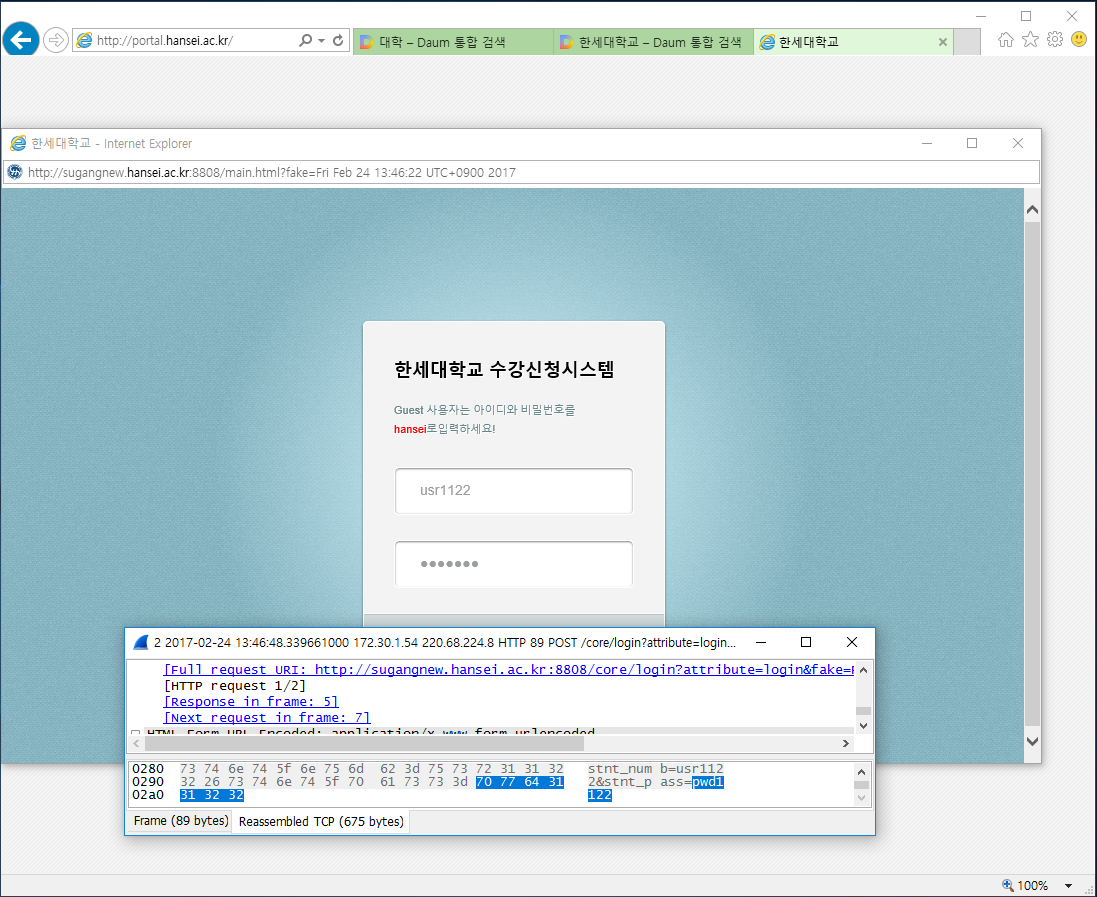Follow the 'Next request in frame: 7' link

point(267,718)
